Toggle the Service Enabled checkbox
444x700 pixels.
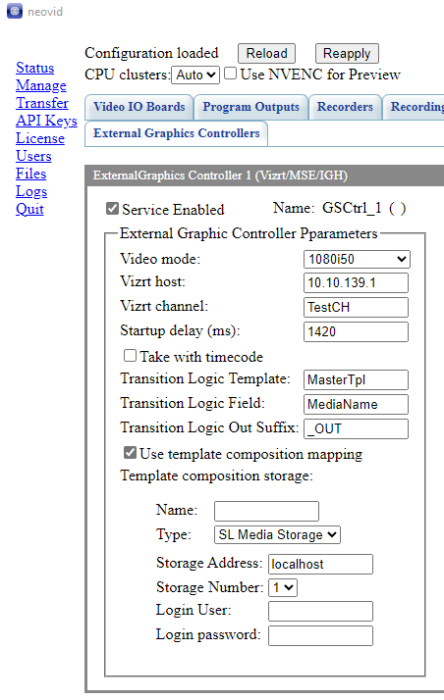click(x=112, y=208)
